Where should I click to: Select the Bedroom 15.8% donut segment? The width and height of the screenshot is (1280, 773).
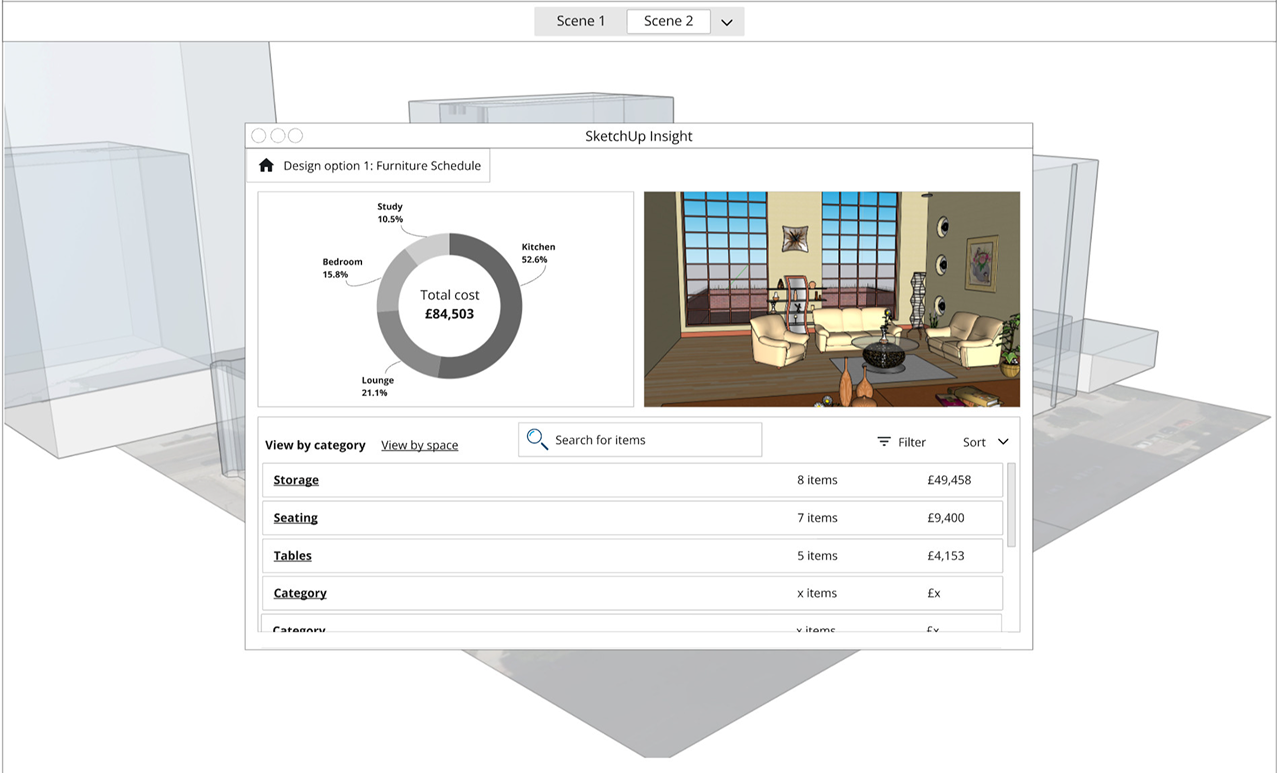click(391, 283)
